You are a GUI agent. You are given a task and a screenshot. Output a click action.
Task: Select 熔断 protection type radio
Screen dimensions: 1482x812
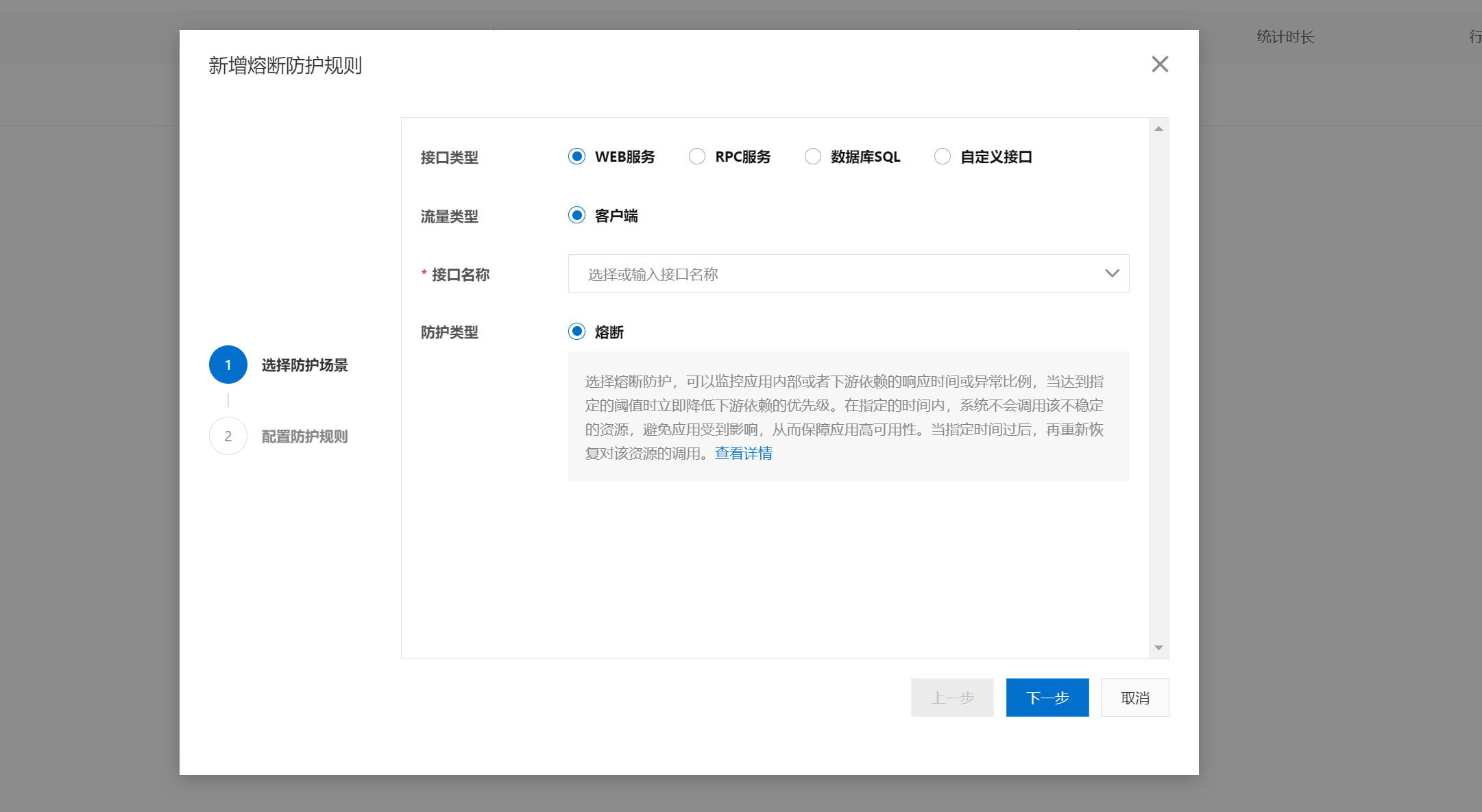[x=577, y=332]
